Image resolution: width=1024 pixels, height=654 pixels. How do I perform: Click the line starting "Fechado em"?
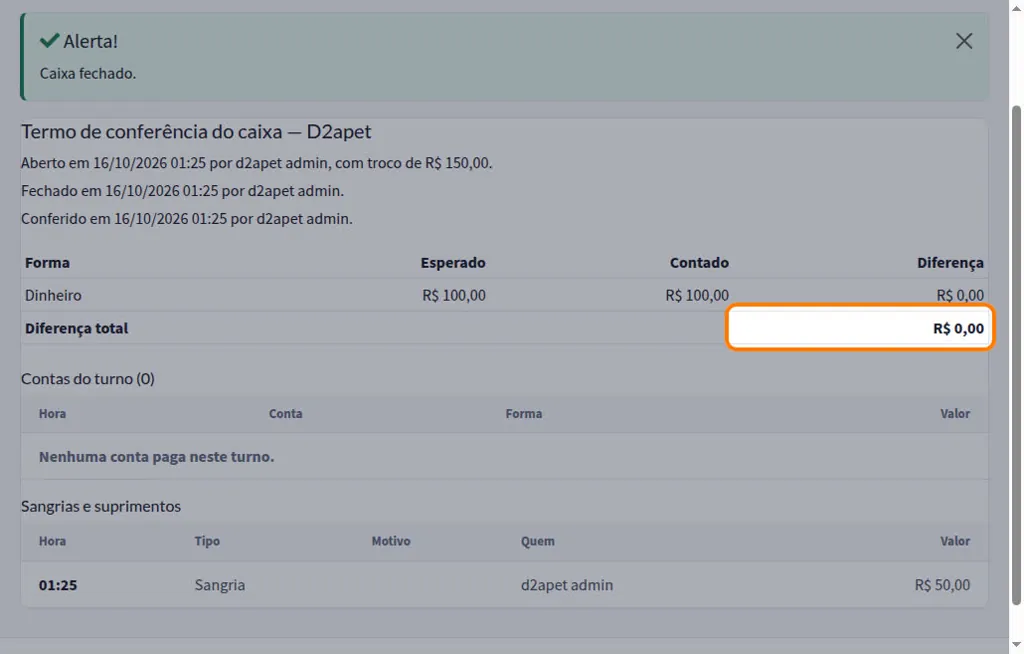182,191
